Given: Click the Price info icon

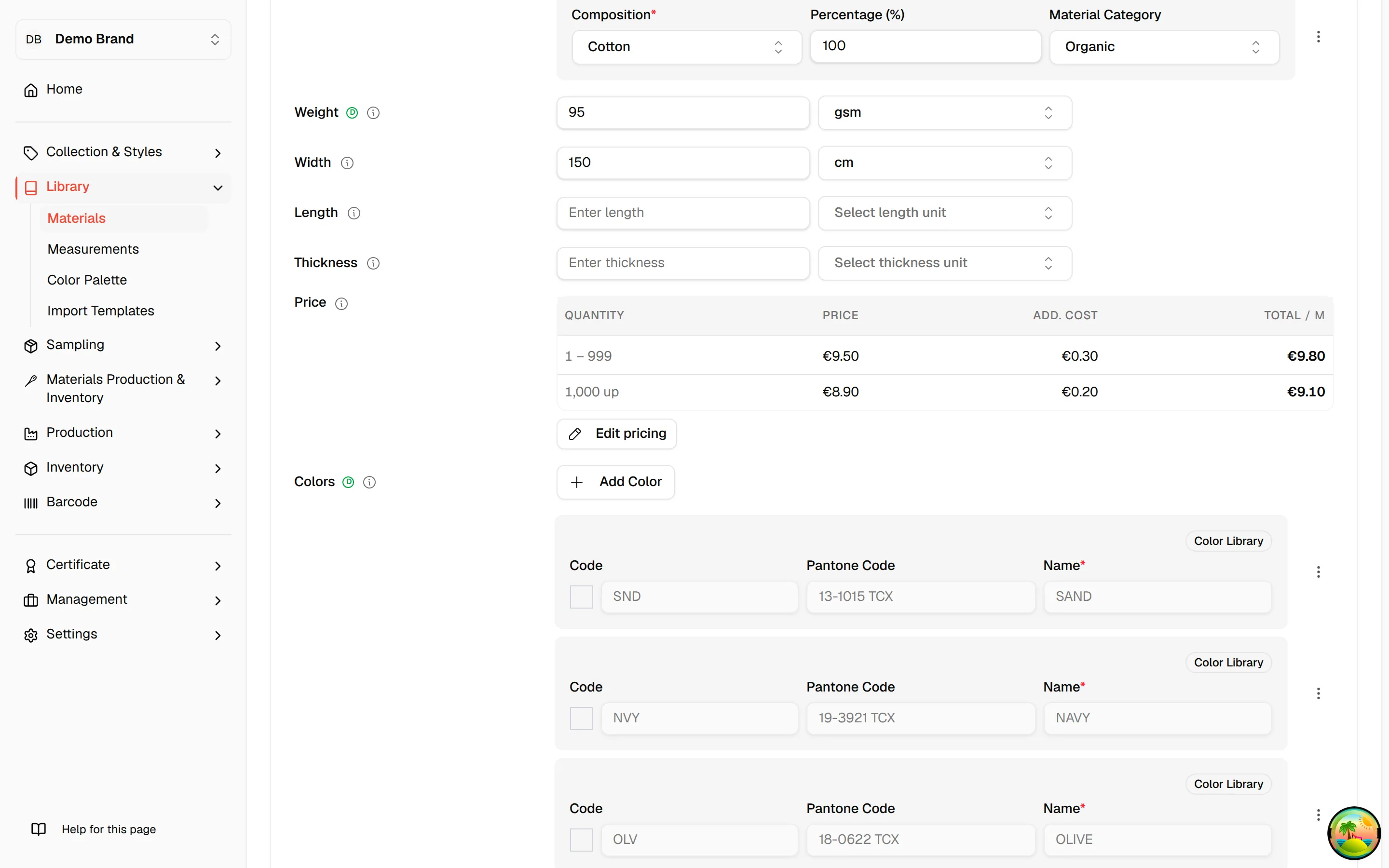Looking at the screenshot, I should tap(341, 304).
